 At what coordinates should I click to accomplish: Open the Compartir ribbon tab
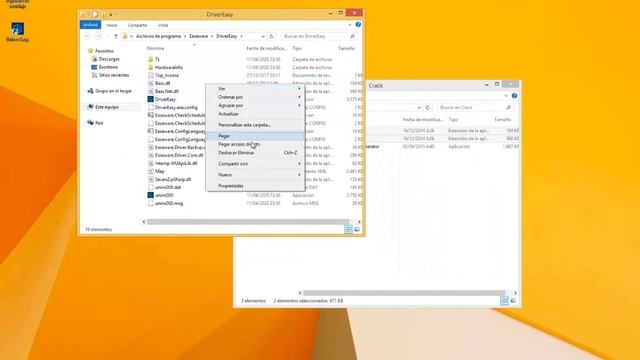(x=137, y=25)
